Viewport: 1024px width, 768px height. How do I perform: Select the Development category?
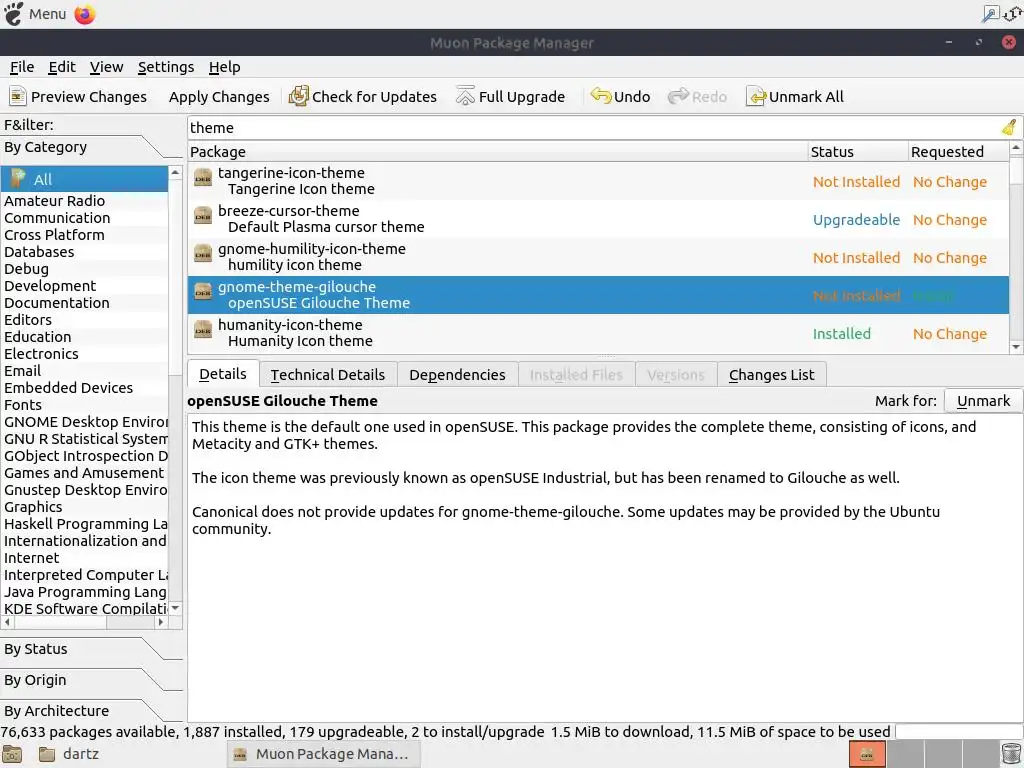tap(84, 285)
